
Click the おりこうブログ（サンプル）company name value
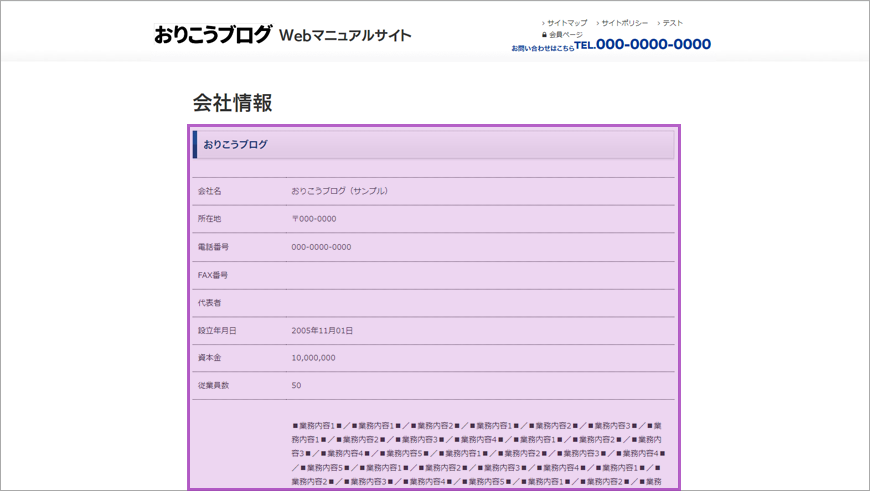339,191
